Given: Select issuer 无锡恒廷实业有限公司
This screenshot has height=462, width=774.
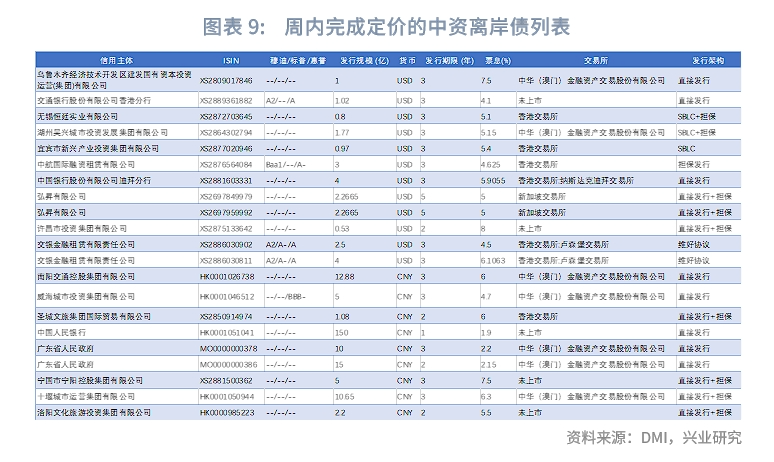Looking at the screenshot, I should pos(77,116).
